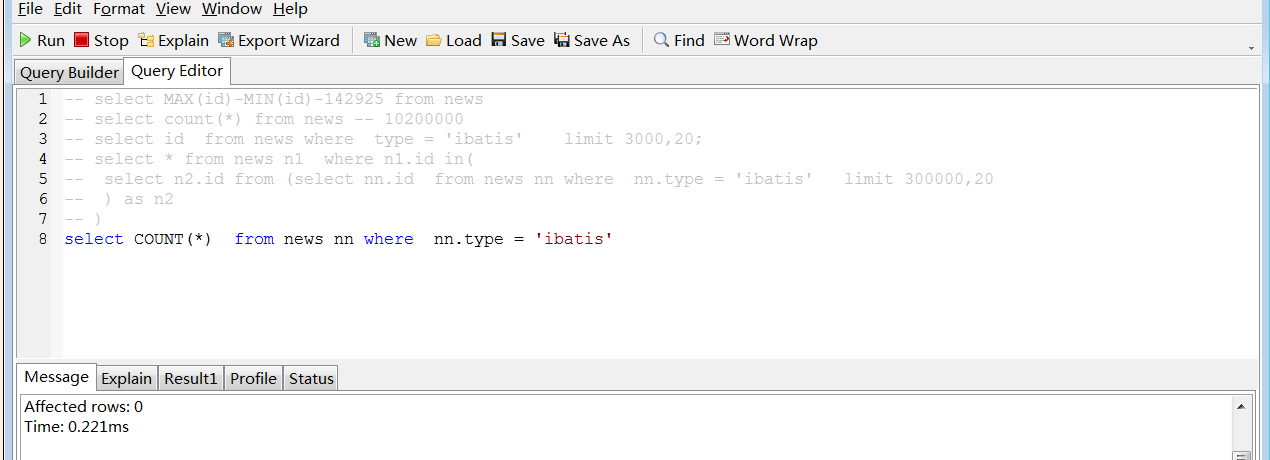Viewport: 1270px width, 460px height.
Task: Click line number 8 in the gutter
Action: [42, 239]
